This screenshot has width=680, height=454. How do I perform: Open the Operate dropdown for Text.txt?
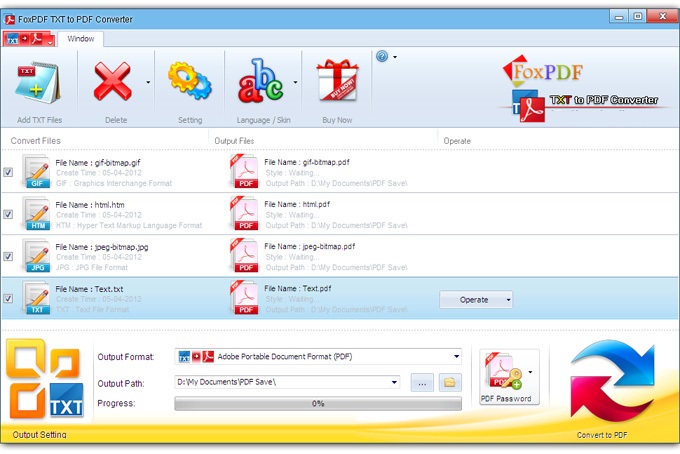point(476,300)
